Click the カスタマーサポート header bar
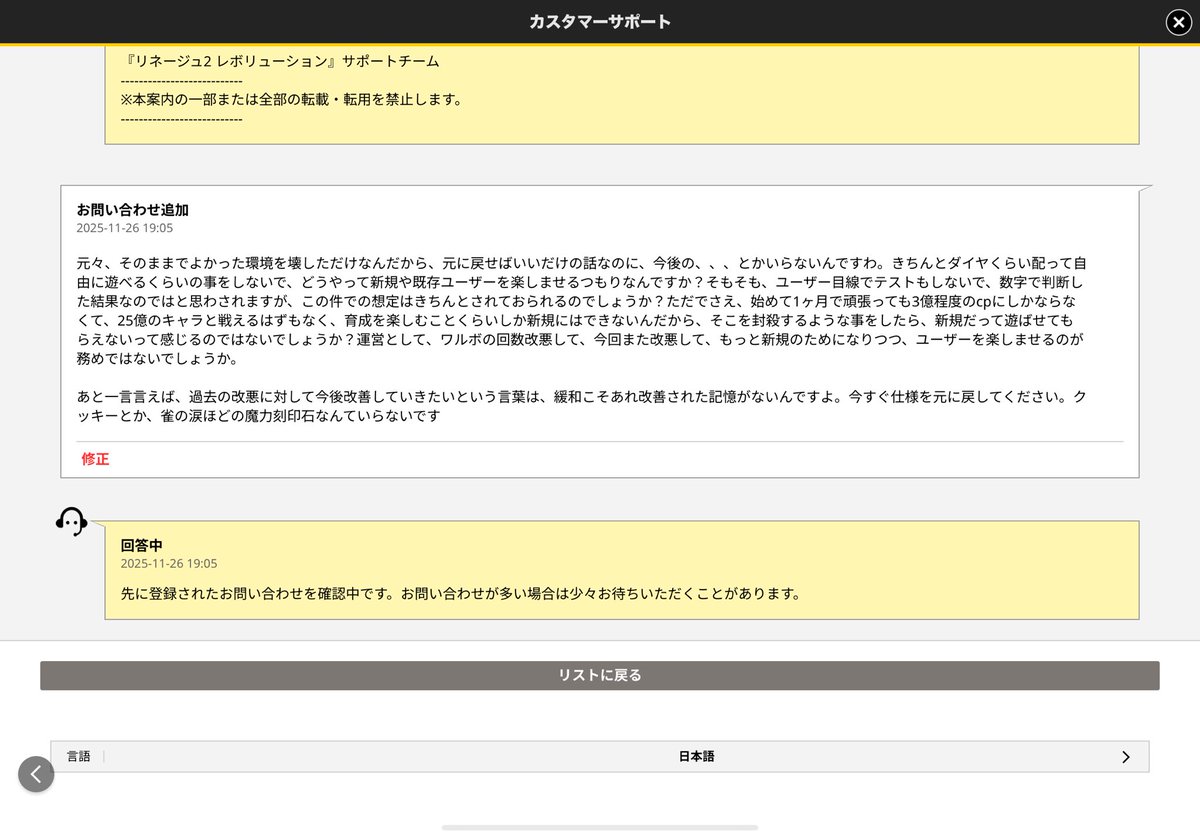This screenshot has height=838, width=1200. click(x=600, y=21)
